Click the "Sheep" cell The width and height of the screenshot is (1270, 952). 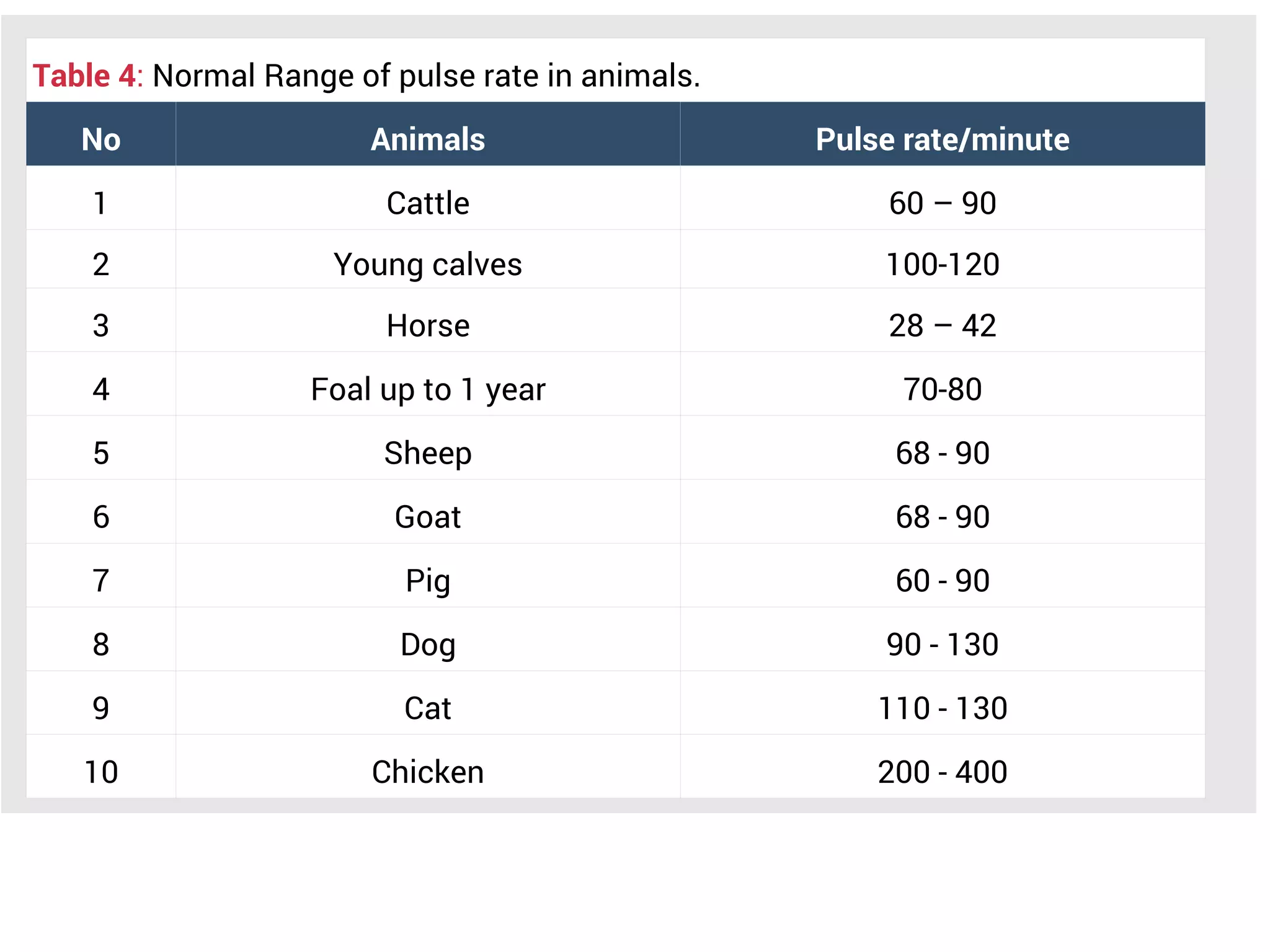point(428,454)
